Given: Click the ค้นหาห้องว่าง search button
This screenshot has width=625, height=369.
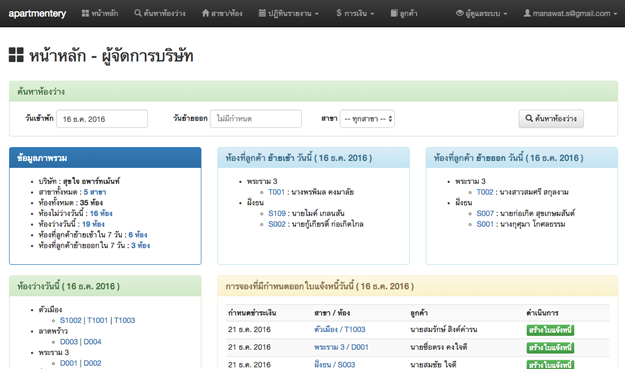Looking at the screenshot, I should coord(551,119).
